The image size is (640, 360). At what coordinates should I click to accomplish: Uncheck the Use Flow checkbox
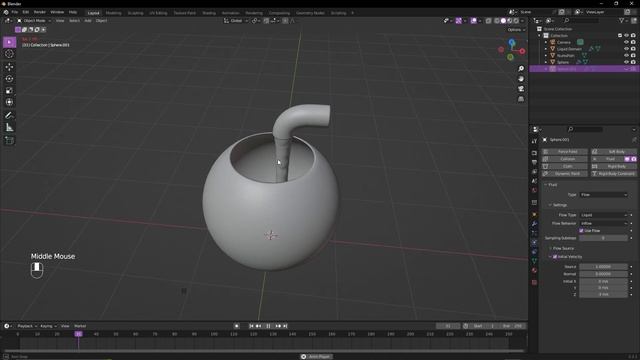[x=581, y=231]
